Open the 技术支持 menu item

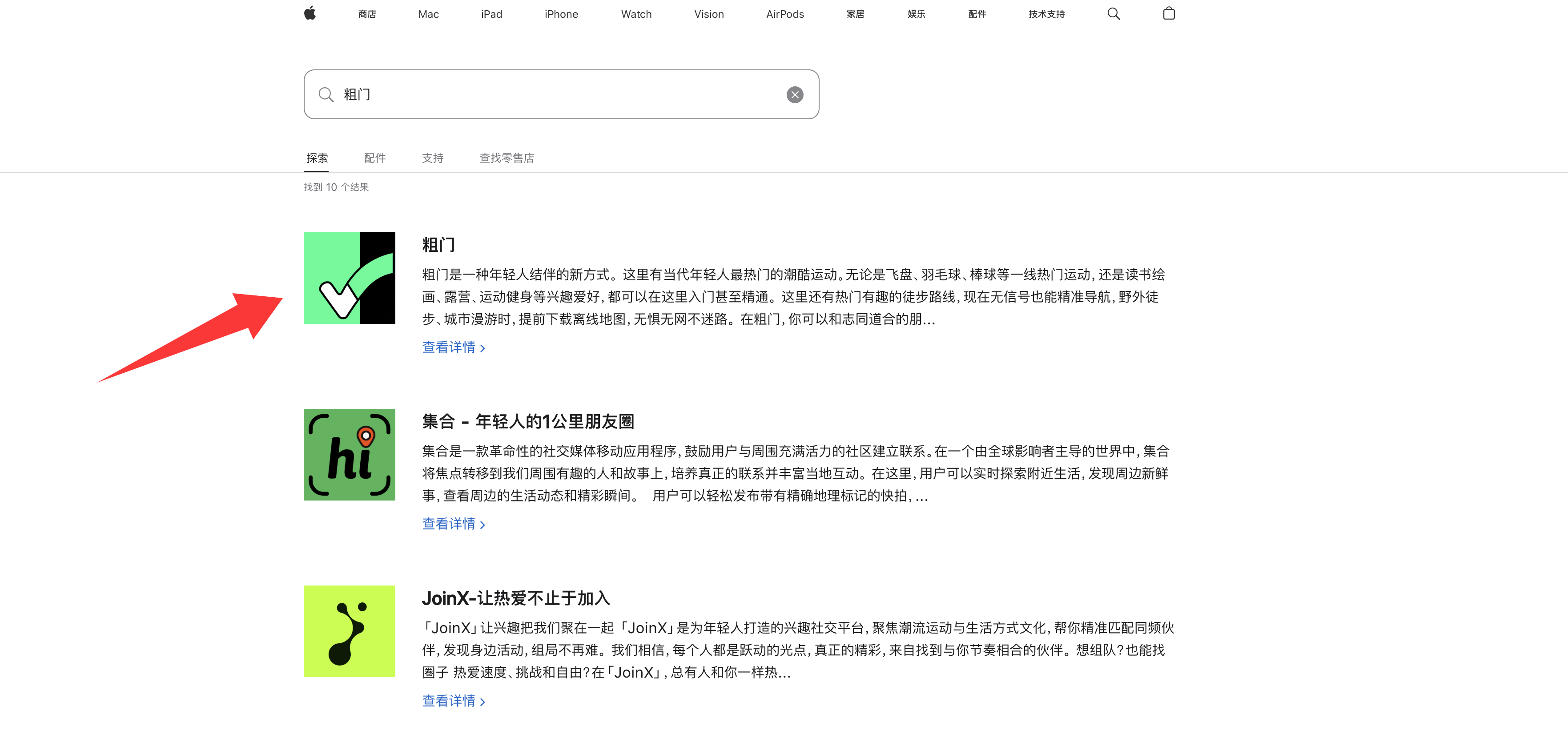coord(1046,13)
